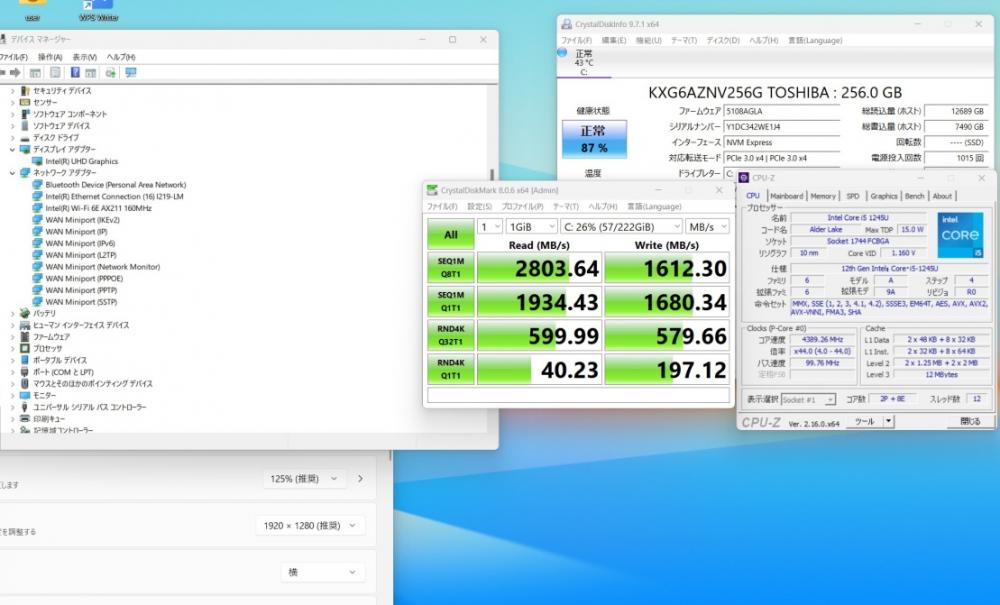The height and width of the screenshot is (605, 1000).
Task: Select the Intel(R) UHD Graphics device icon
Action: coord(37,161)
